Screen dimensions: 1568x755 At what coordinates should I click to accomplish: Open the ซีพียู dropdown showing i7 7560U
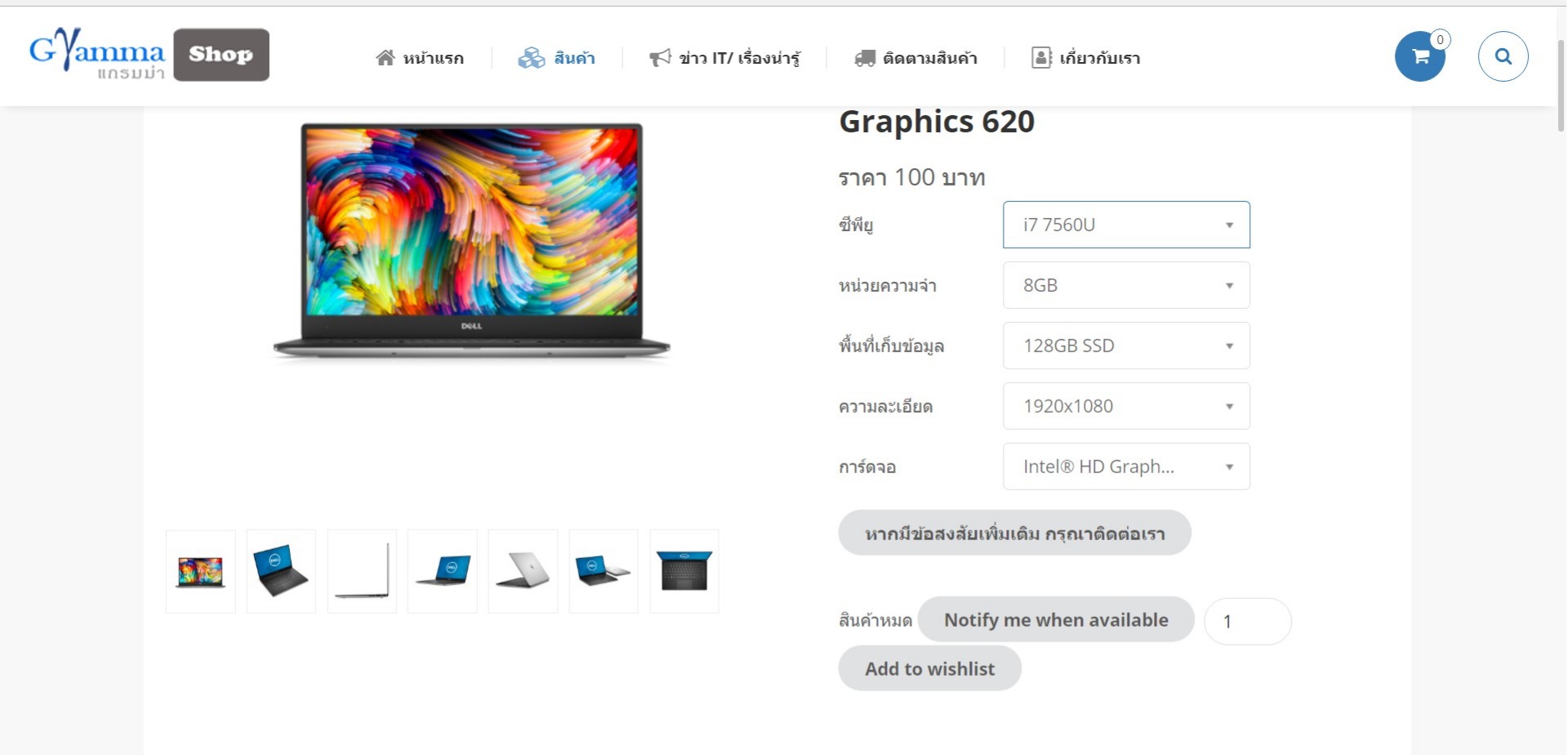click(x=1126, y=225)
